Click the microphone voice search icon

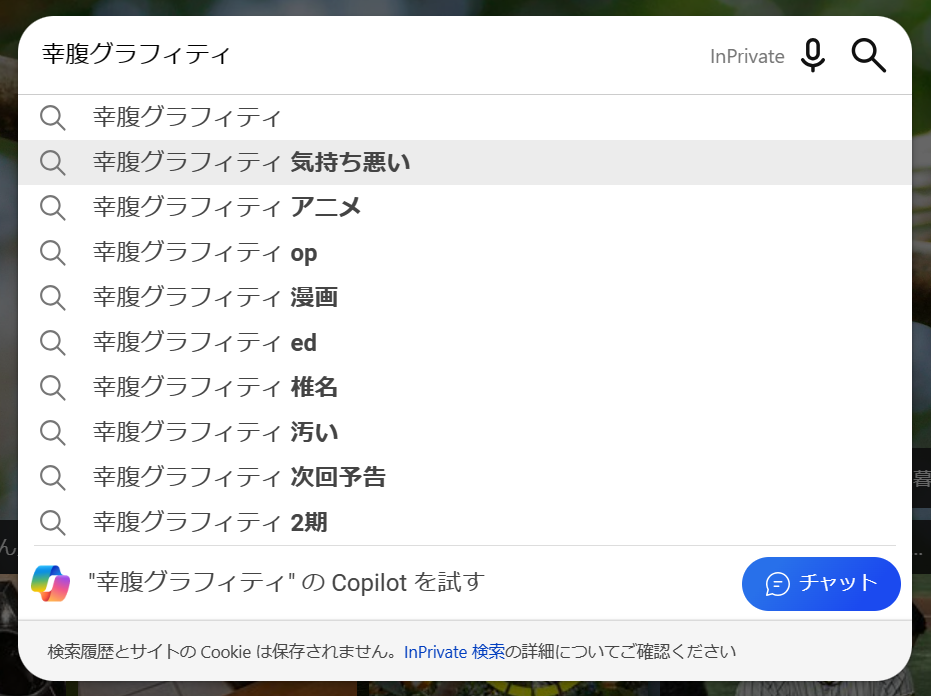812,56
